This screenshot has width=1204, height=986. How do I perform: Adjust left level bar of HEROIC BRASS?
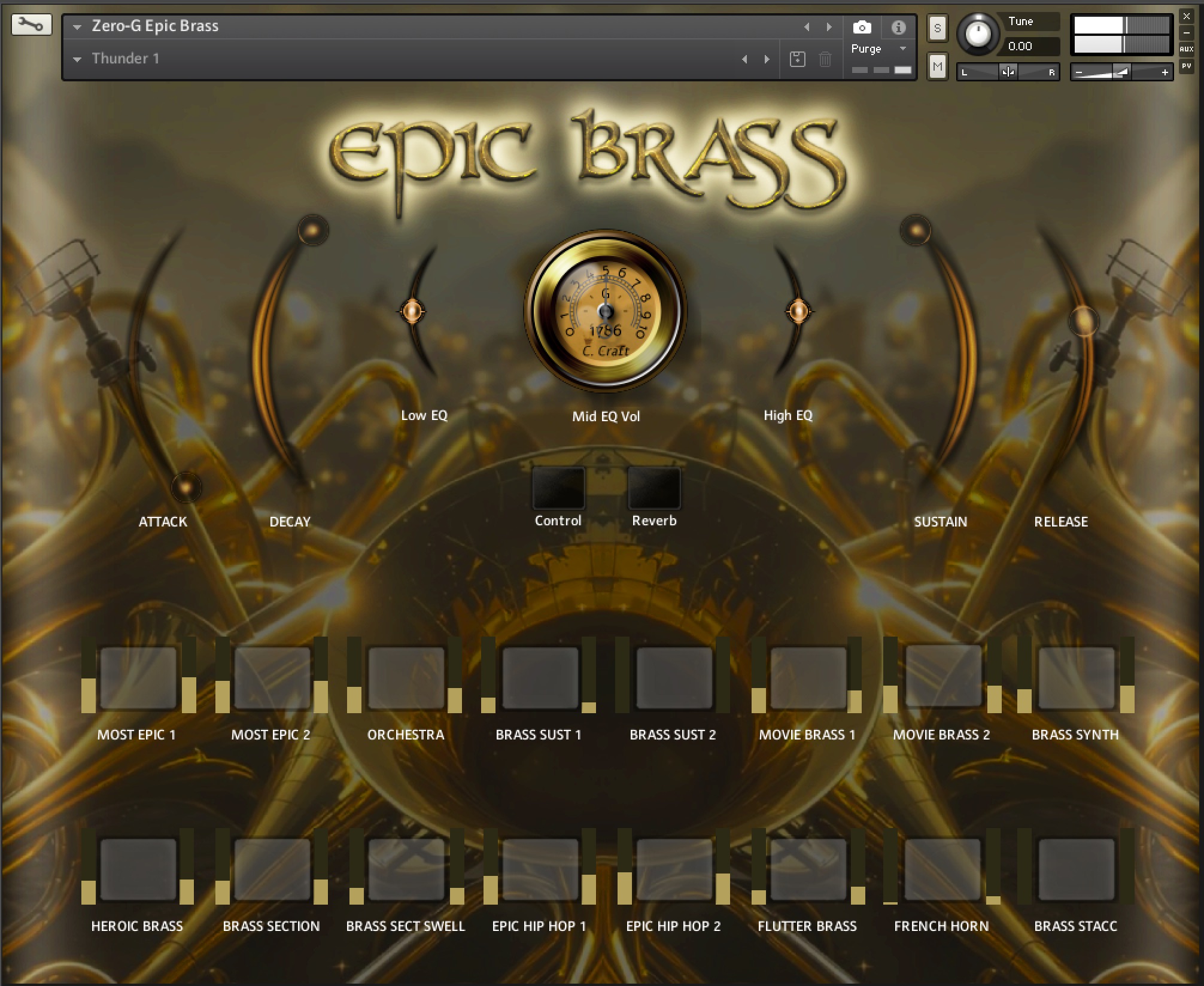click(x=89, y=866)
